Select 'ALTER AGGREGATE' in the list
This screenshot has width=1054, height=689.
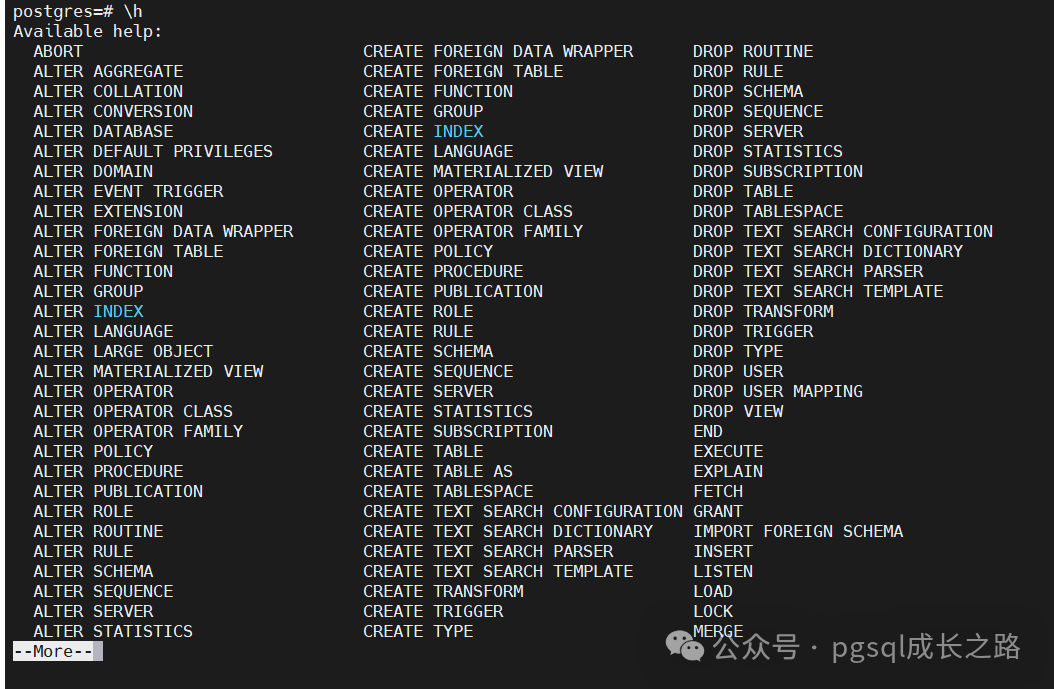pos(108,71)
